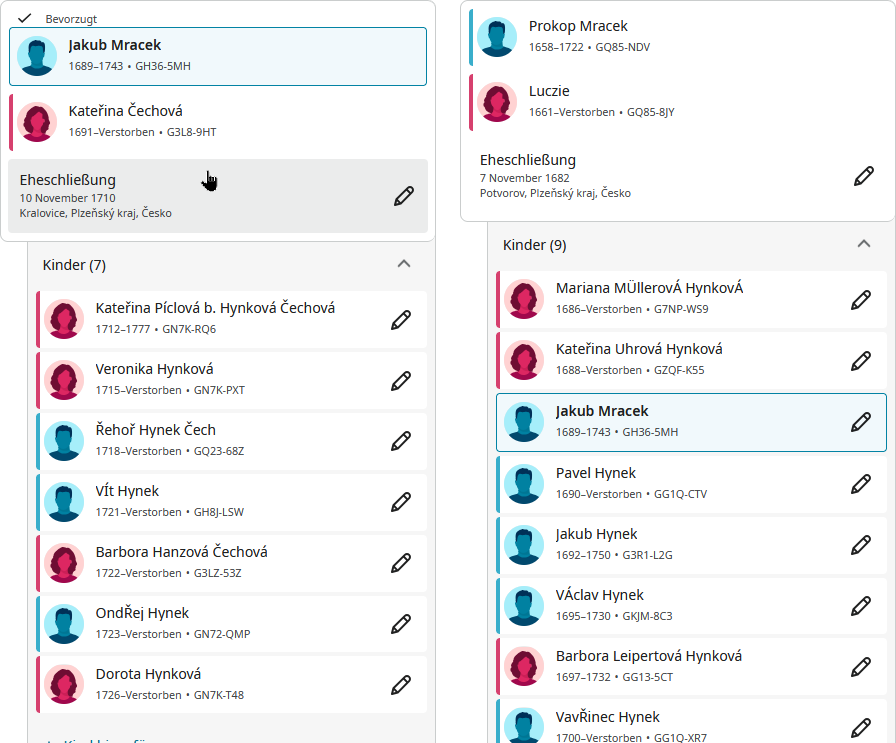Select Jakub Hynek 1692–1750 entry
Image resolution: width=896 pixels, height=743 pixels.
(x=692, y=545)
